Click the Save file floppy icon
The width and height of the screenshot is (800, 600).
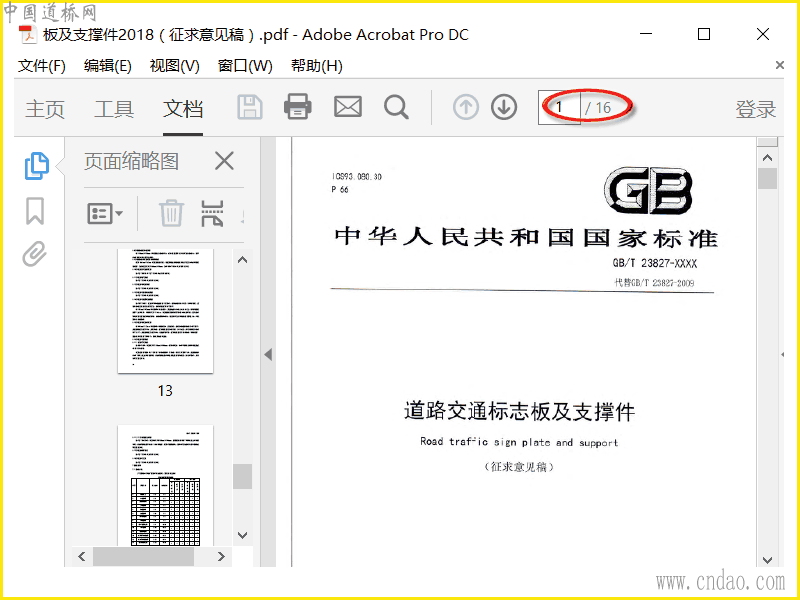[250, 108]
